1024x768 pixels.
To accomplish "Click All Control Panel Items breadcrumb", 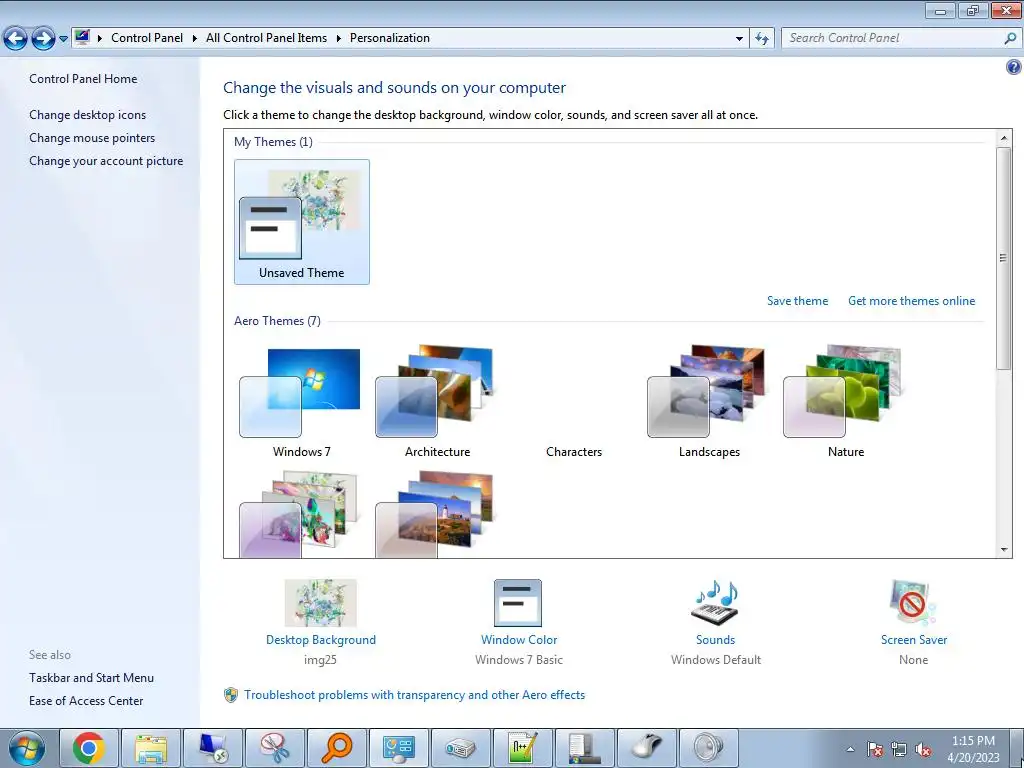I will click(x=266, y=38).
